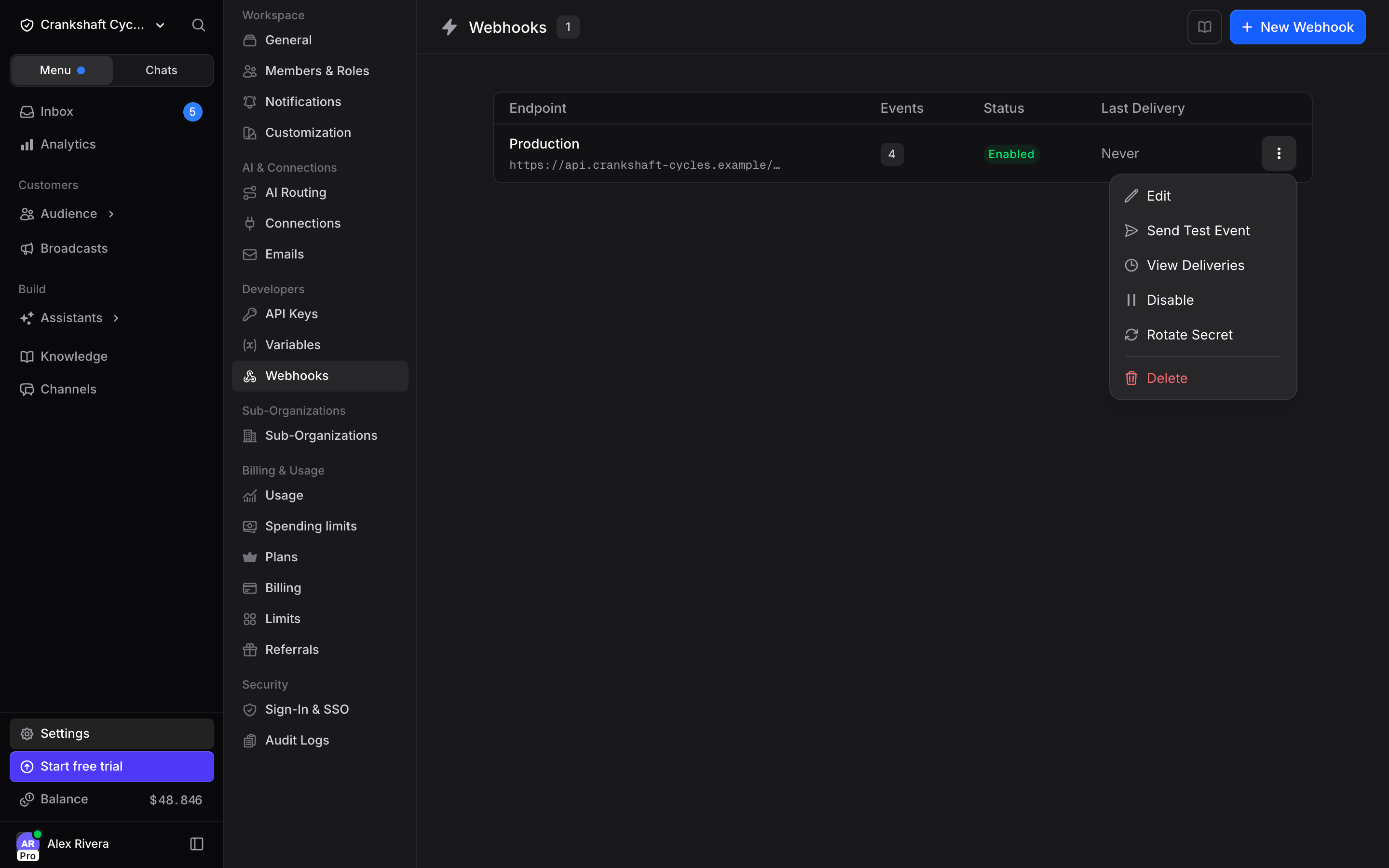Choose Delete in the webhook menu

click(x=1203, y=379)
